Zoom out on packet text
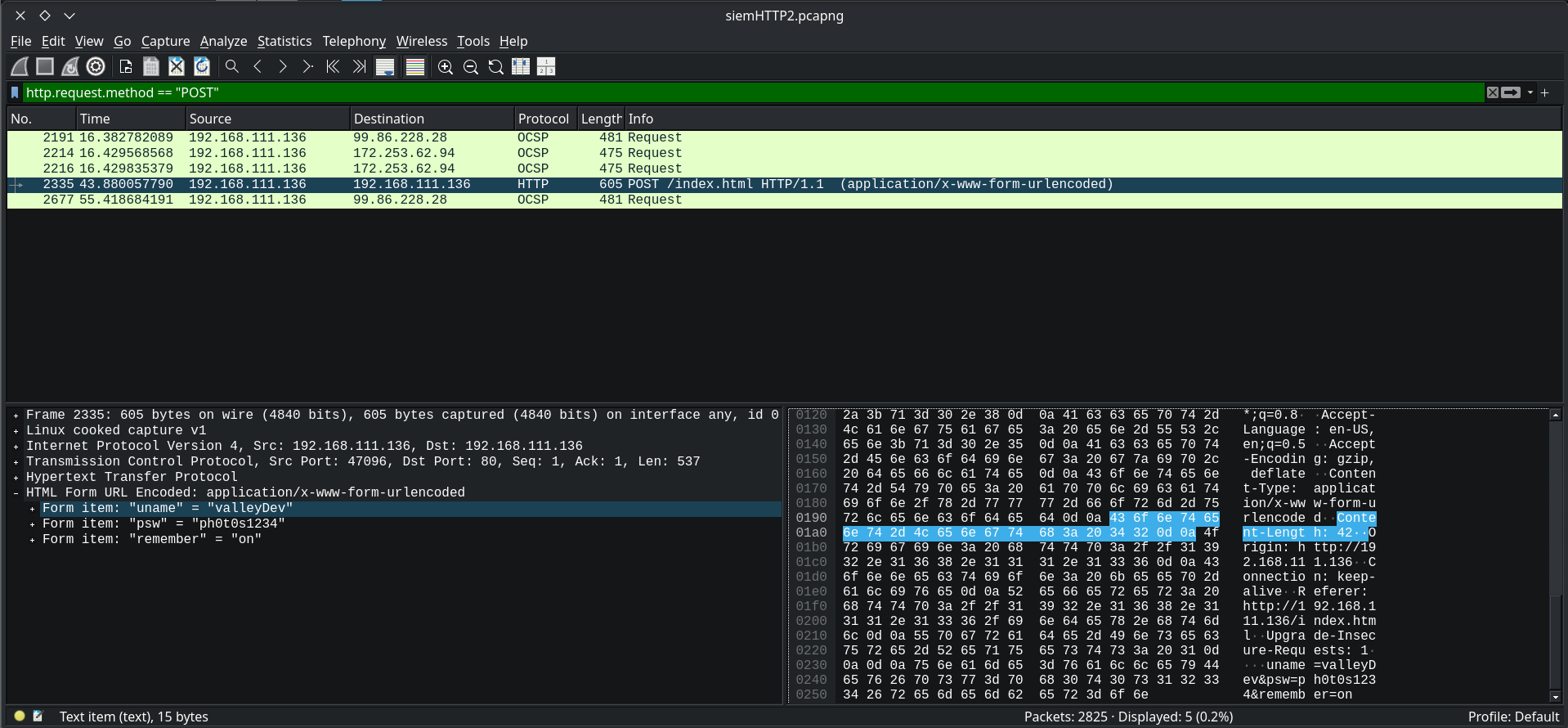1568x728 pixels. (471, 67)
